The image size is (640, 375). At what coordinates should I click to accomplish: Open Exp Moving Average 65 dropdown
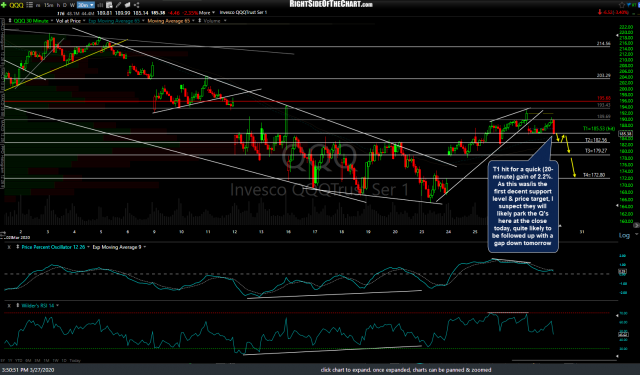pos(143,21)
